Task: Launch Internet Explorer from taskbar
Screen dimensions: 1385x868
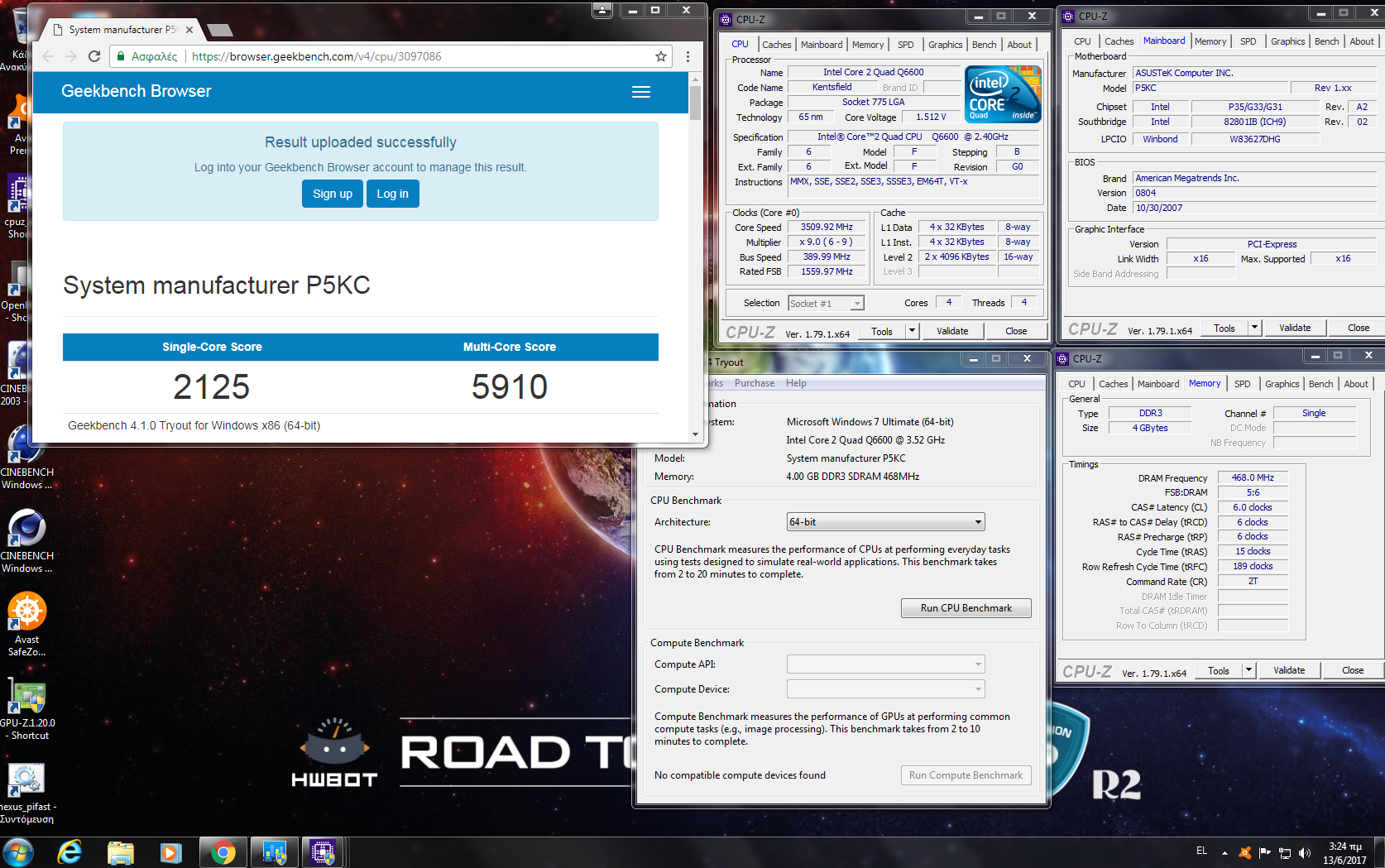Action: (70, 852)
